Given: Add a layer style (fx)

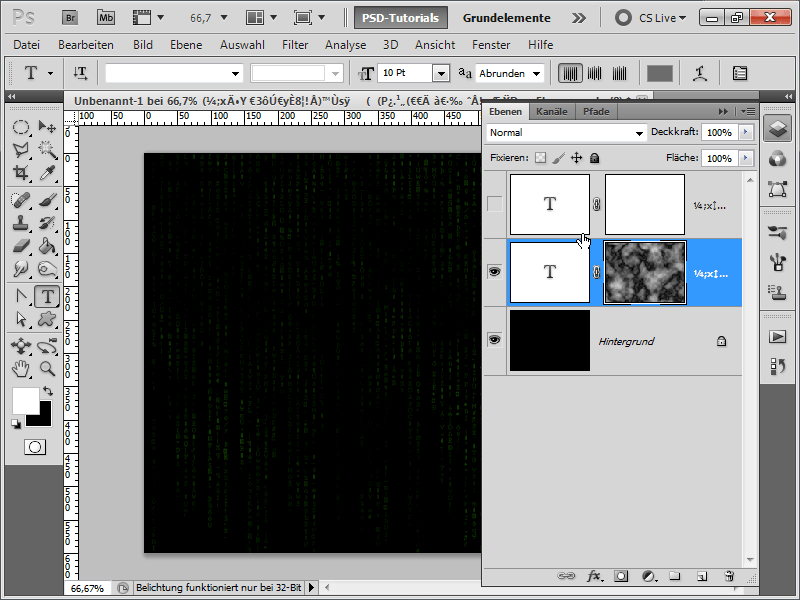Looking at the screenshot, I should [594, 577].
